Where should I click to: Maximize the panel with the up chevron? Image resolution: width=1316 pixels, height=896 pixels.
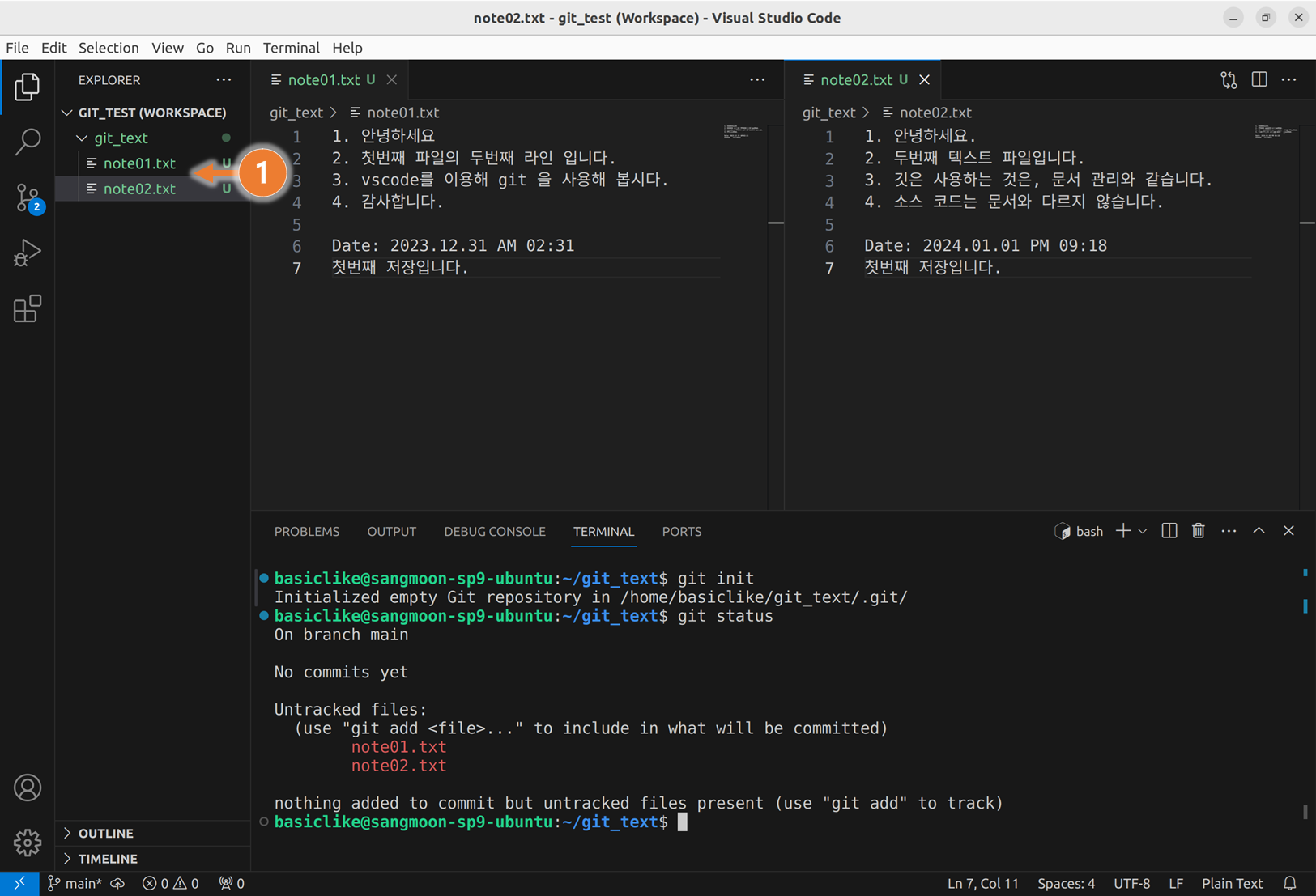(1259, 531)
